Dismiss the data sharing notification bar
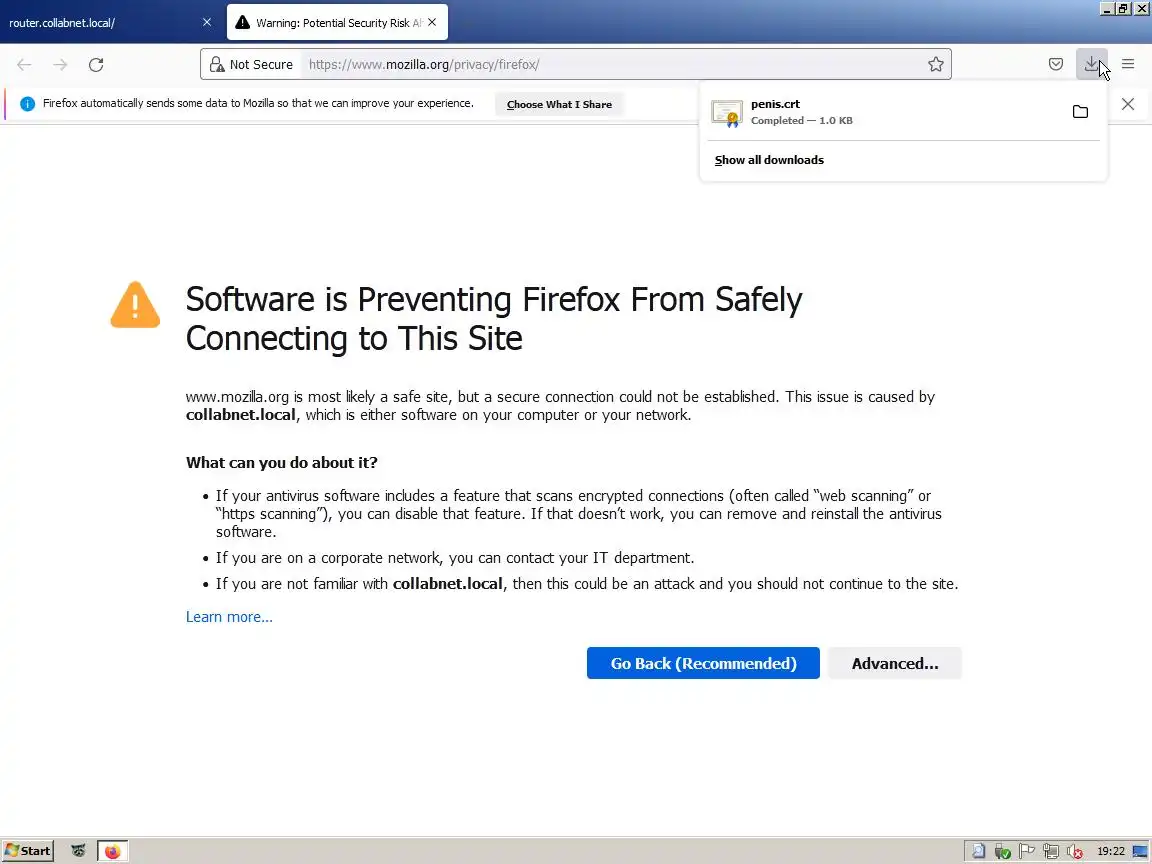The height and width of the screenshot is (864, 1152). [x=1127, y=104]
